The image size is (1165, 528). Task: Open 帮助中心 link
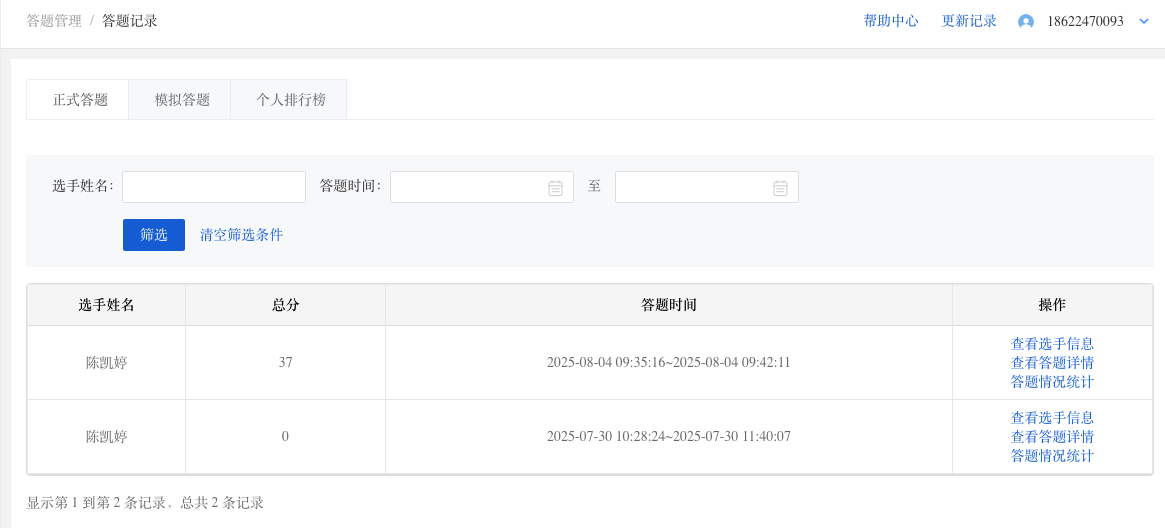coord(891,22)
